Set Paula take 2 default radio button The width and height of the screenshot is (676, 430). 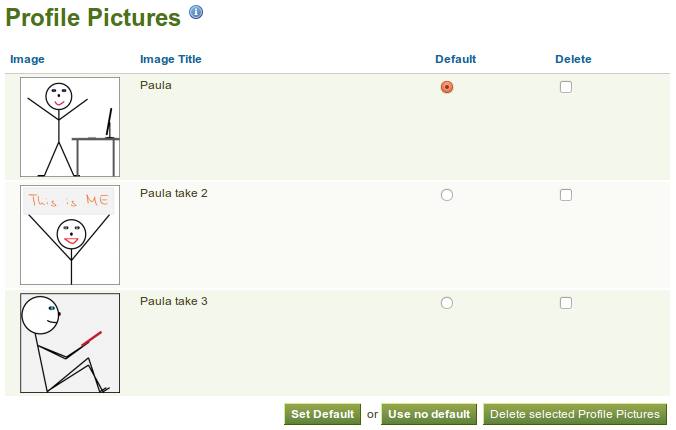click(x=447, y=195)
